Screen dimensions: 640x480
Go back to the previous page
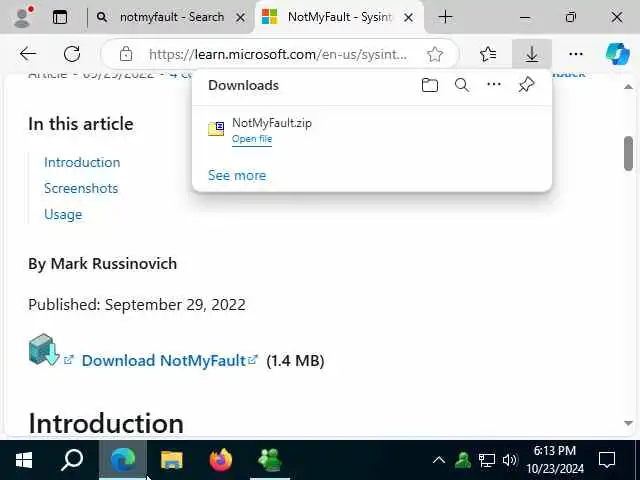pos(28,54)
